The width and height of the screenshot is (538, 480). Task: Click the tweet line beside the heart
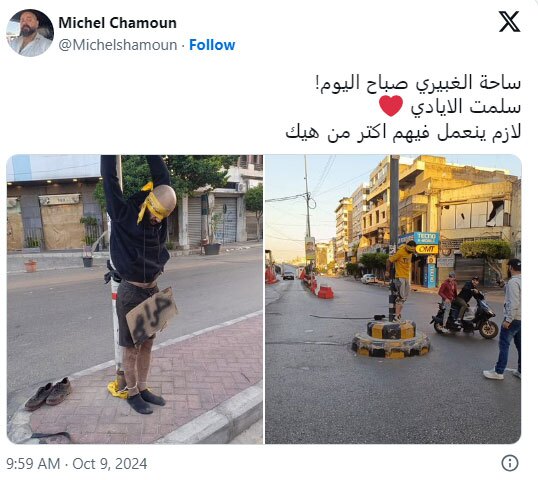(466, 107)
